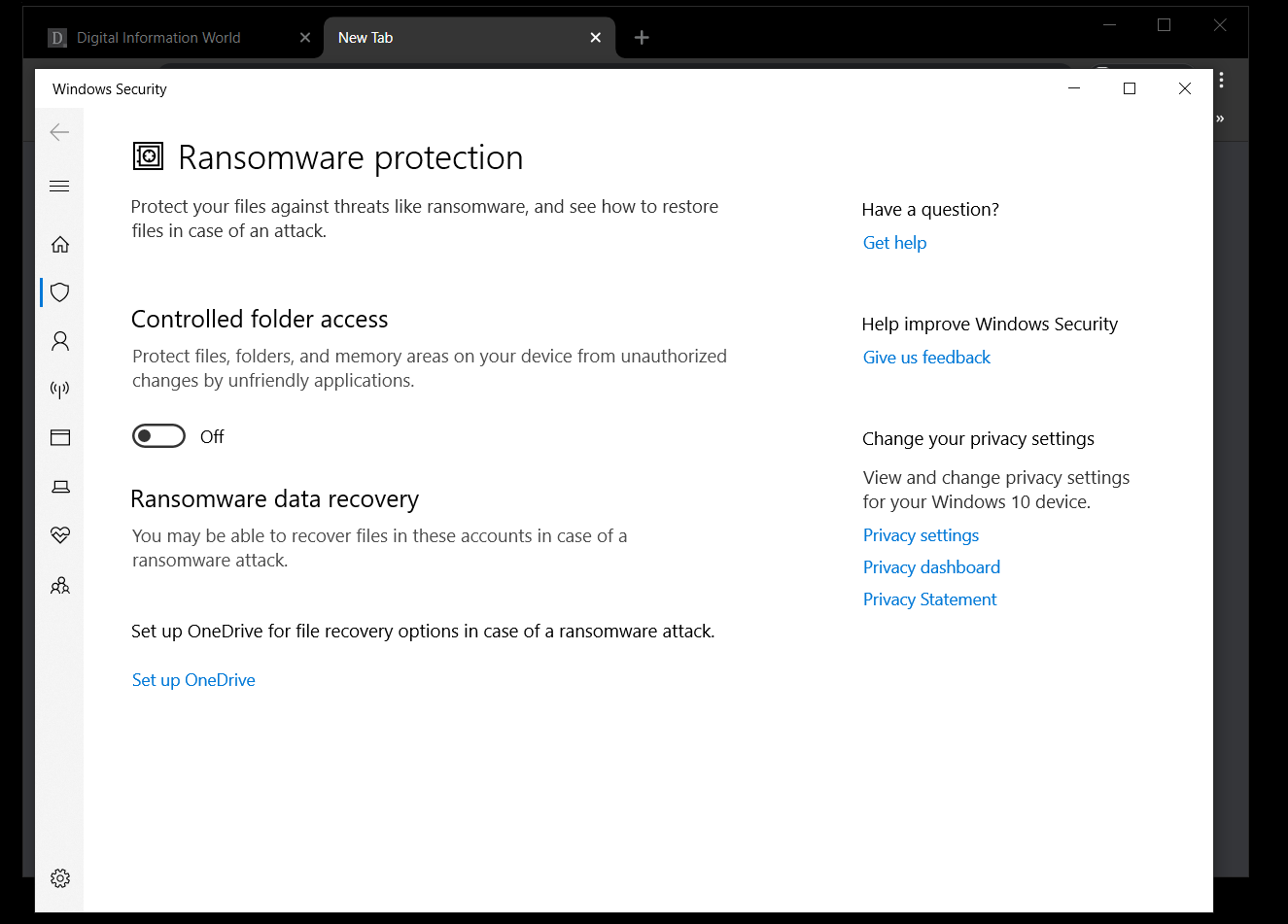Open Device security from the sidebar
Image resolution: width=1288 pixels, height=924 pixels.
pyautogui.click(x=59, y=486)
